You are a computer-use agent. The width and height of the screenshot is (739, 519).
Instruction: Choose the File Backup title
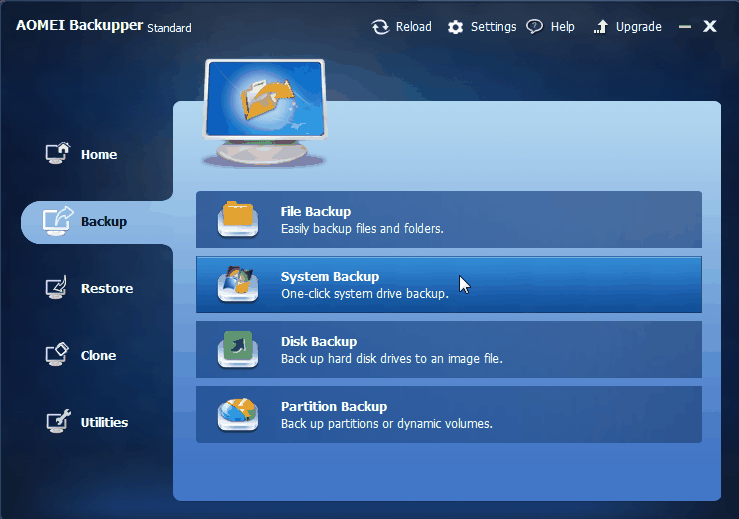316,212
